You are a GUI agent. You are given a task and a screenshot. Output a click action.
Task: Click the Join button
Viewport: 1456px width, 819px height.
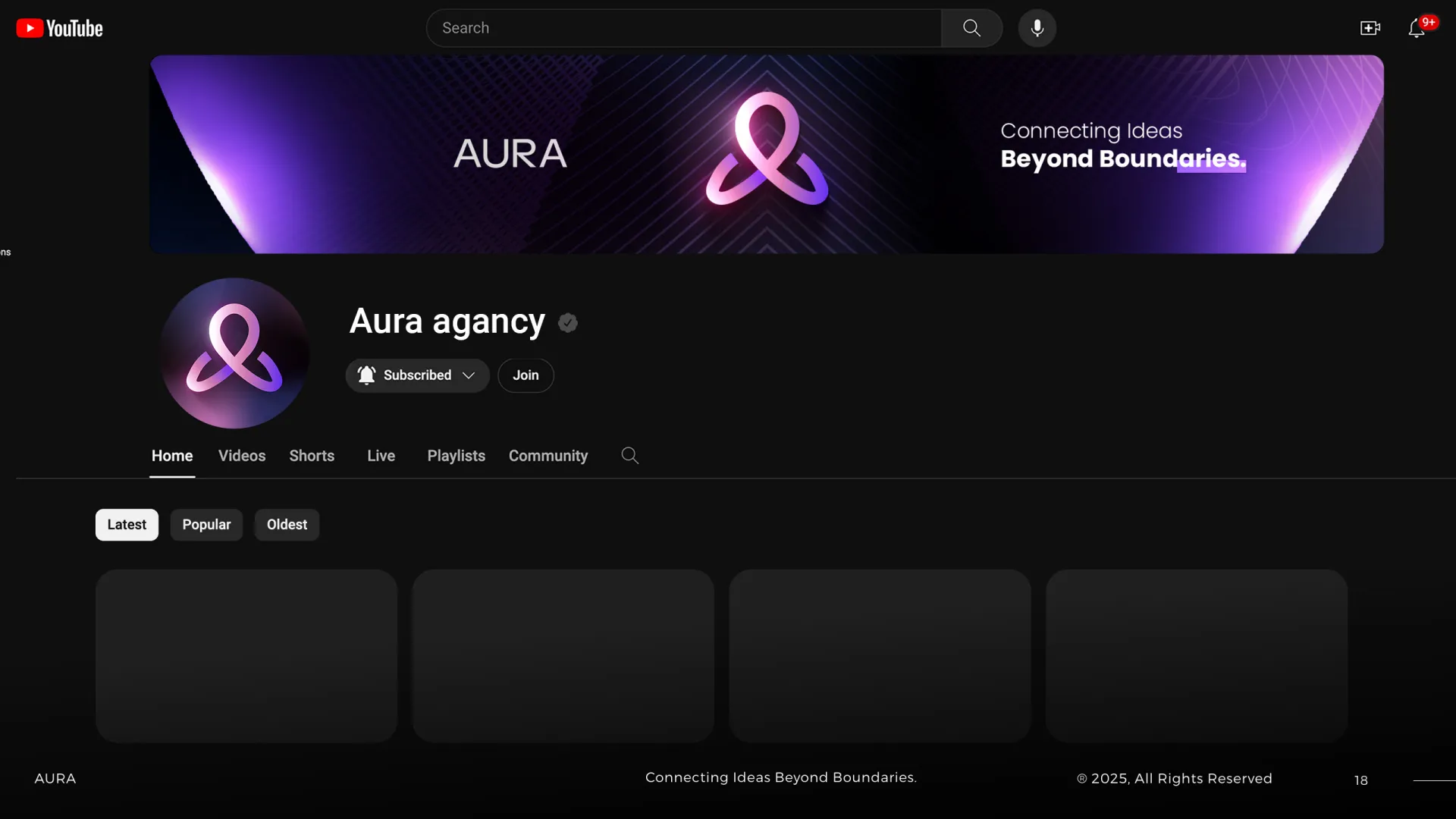click(x=526, y=375)
